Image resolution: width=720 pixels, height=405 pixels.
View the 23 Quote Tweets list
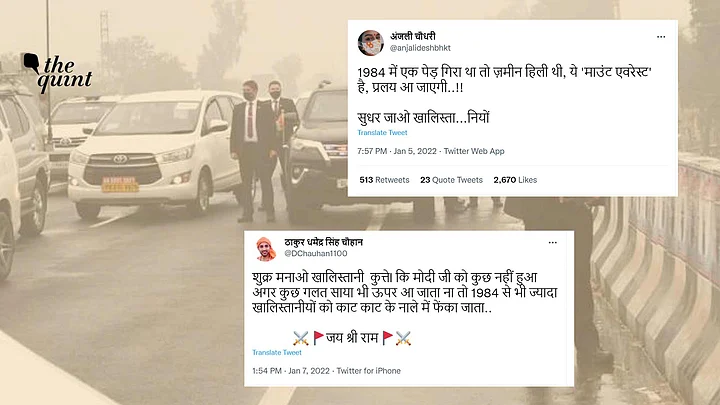pos(451,180)
